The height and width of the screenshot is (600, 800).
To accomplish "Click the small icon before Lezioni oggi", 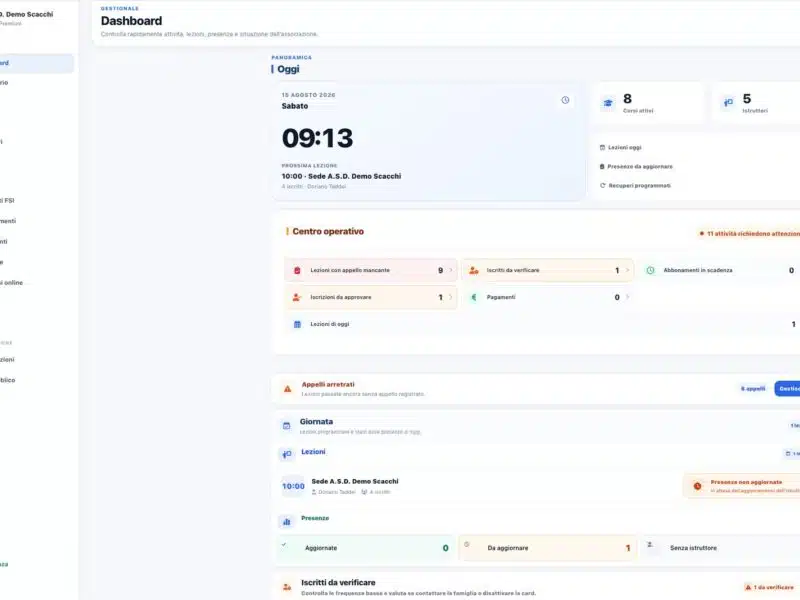I will pyautogui.click(x=602, y=147).
